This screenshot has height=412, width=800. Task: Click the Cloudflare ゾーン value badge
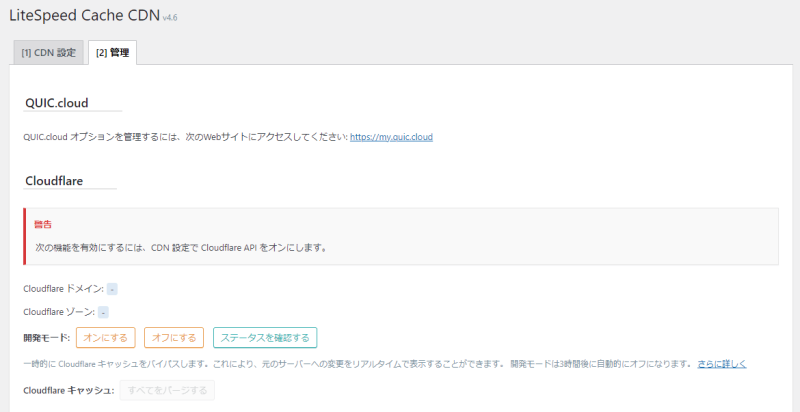coord(103,312)
